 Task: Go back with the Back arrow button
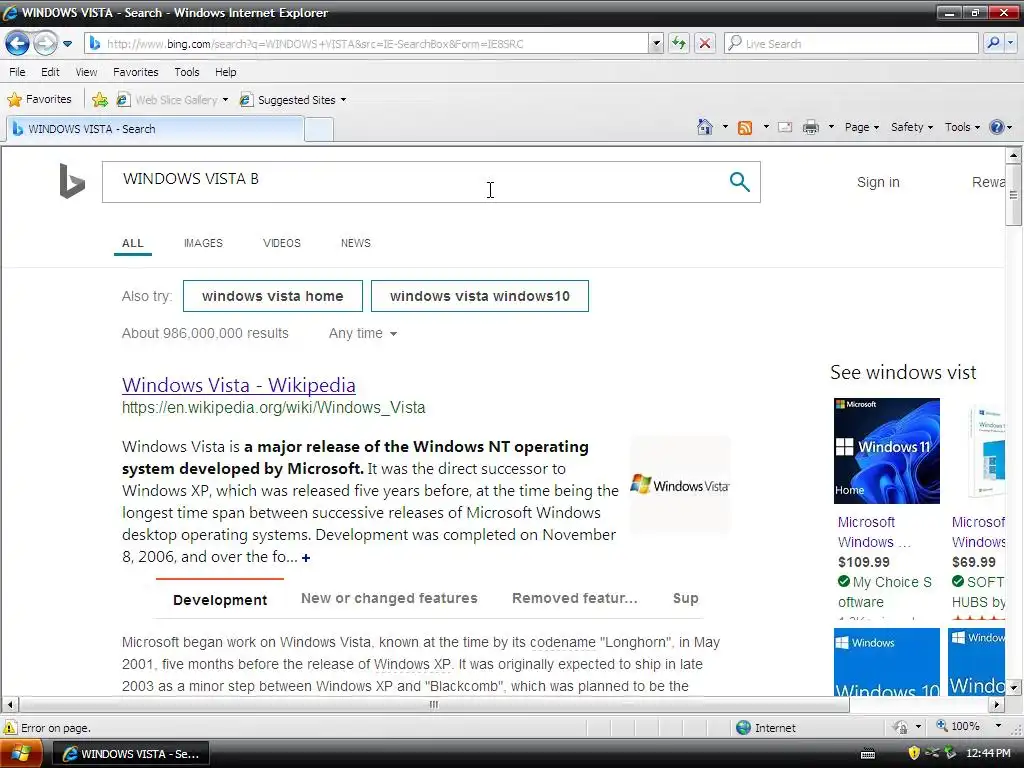pyautogui.click(x=18, y=44)
